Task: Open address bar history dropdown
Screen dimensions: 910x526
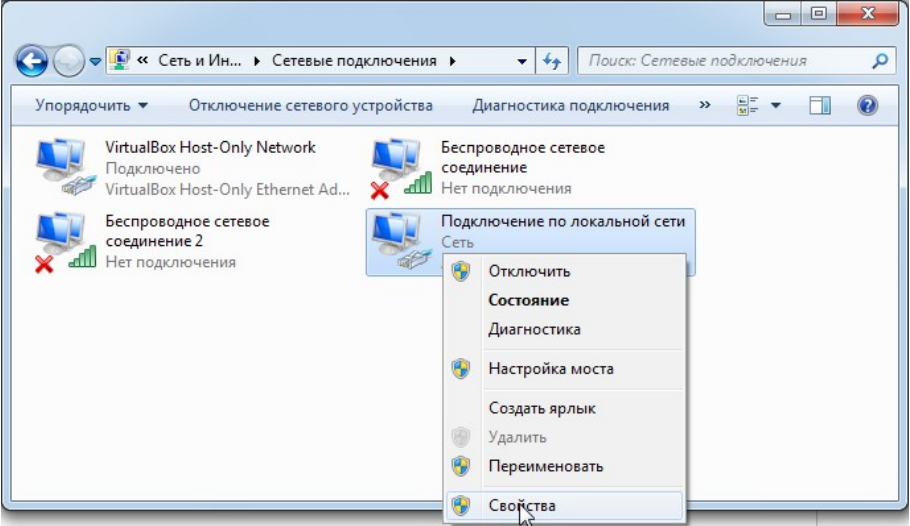Action: coord(522,61)
